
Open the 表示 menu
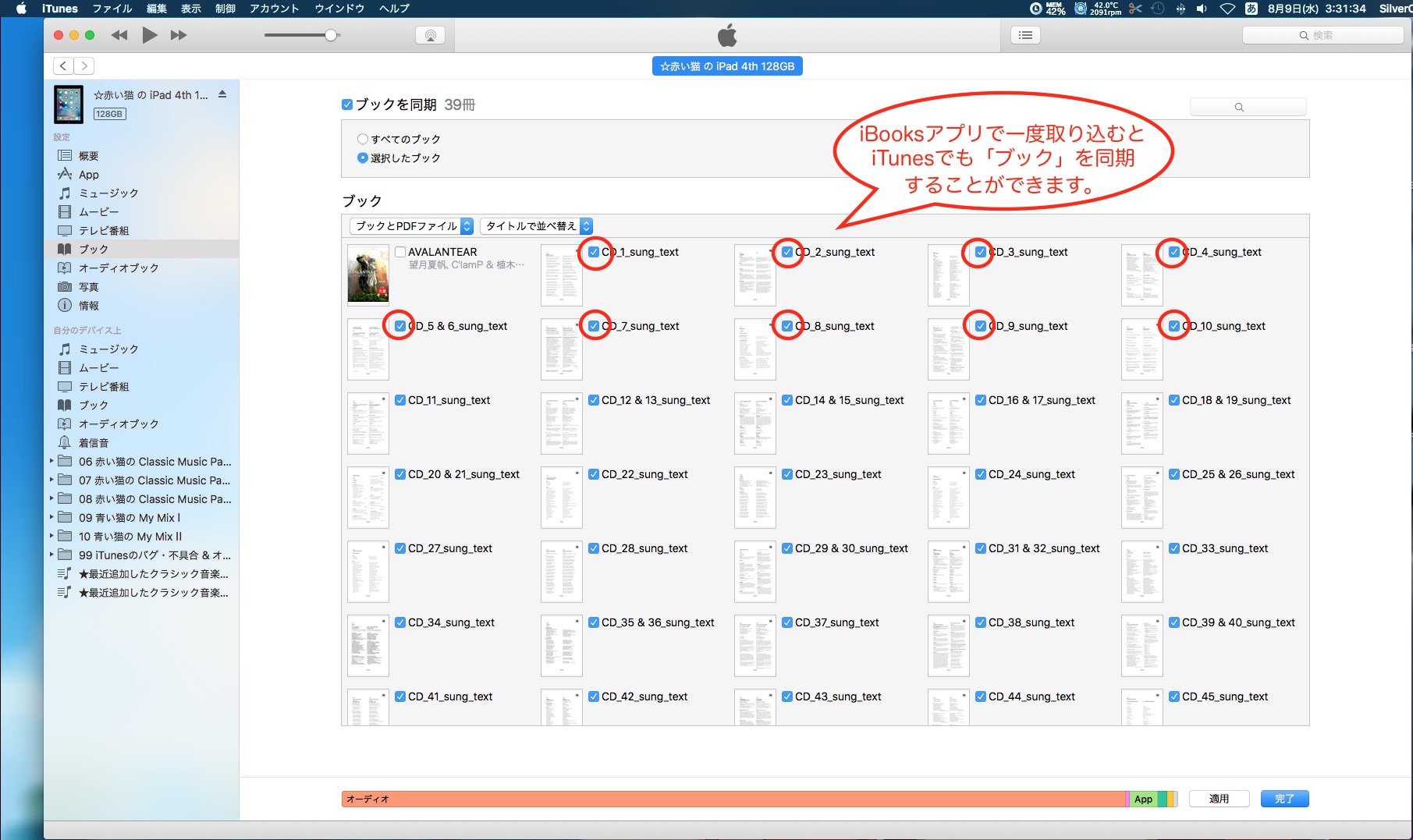click(x=191, y=9)
